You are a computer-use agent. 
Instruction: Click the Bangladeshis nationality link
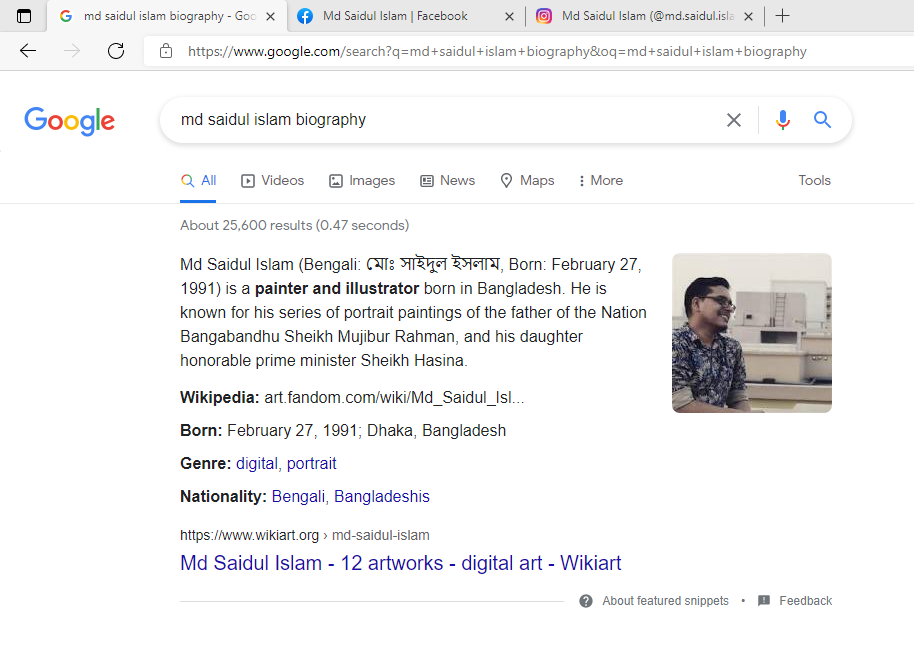(x=381, y=496)
